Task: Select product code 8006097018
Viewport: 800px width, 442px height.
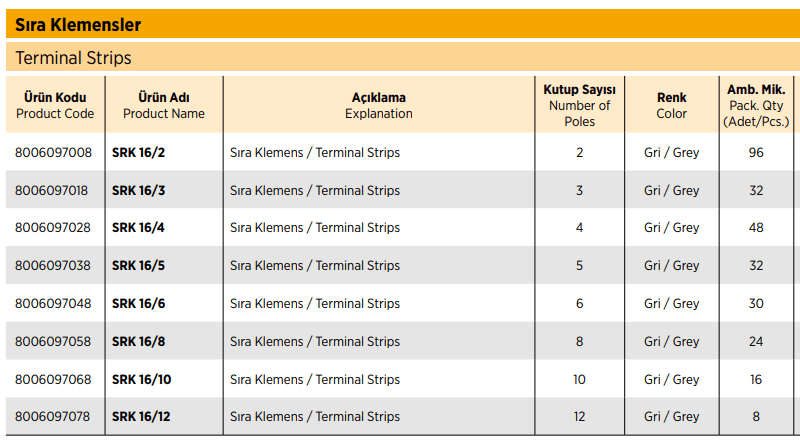Action: pyautogui.click(x=53, y=190)
